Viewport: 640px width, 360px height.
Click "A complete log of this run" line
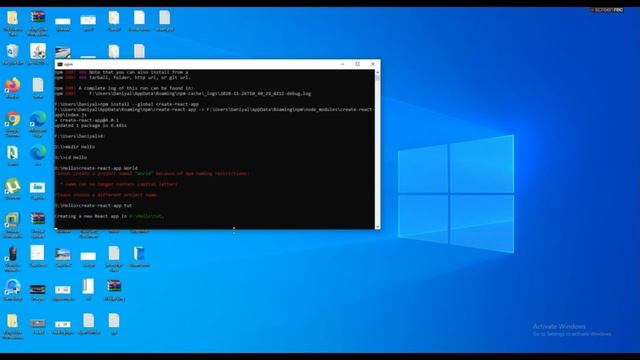[x=124, y=88]
